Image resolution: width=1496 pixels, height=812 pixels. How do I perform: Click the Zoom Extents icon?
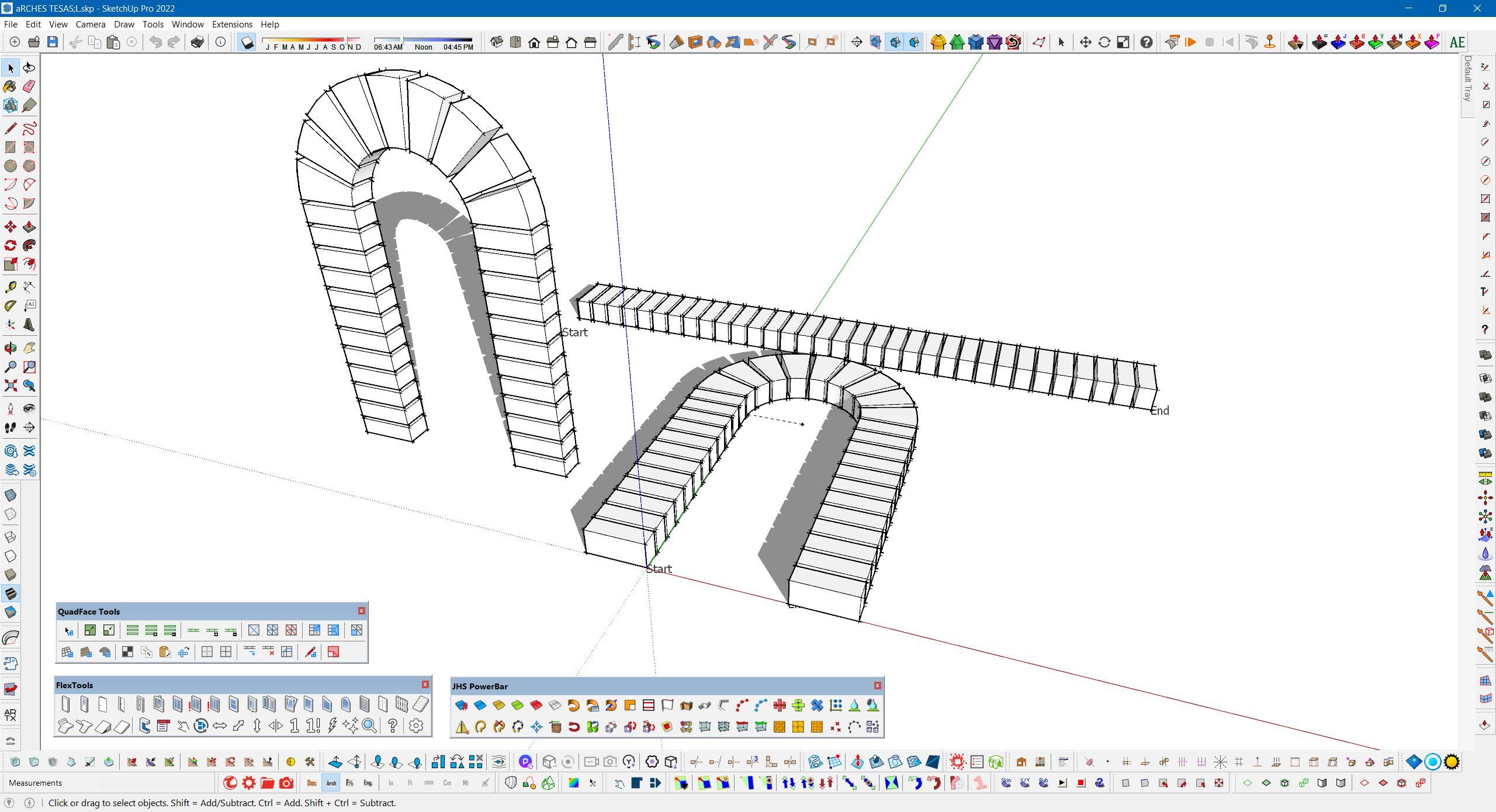[x=10, y=386]
